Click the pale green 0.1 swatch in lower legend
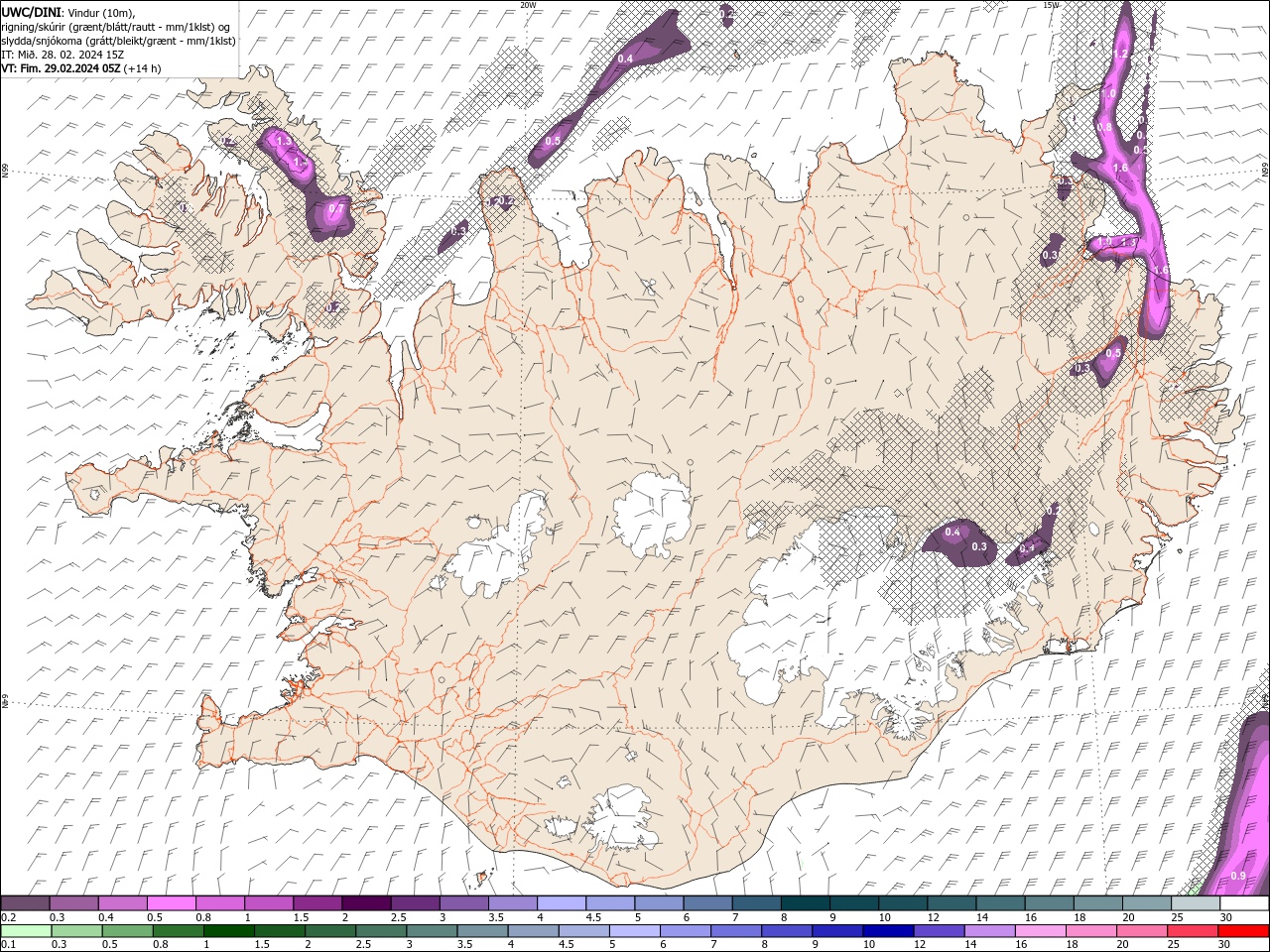The image size is (1270, 952). click(26, 931)
